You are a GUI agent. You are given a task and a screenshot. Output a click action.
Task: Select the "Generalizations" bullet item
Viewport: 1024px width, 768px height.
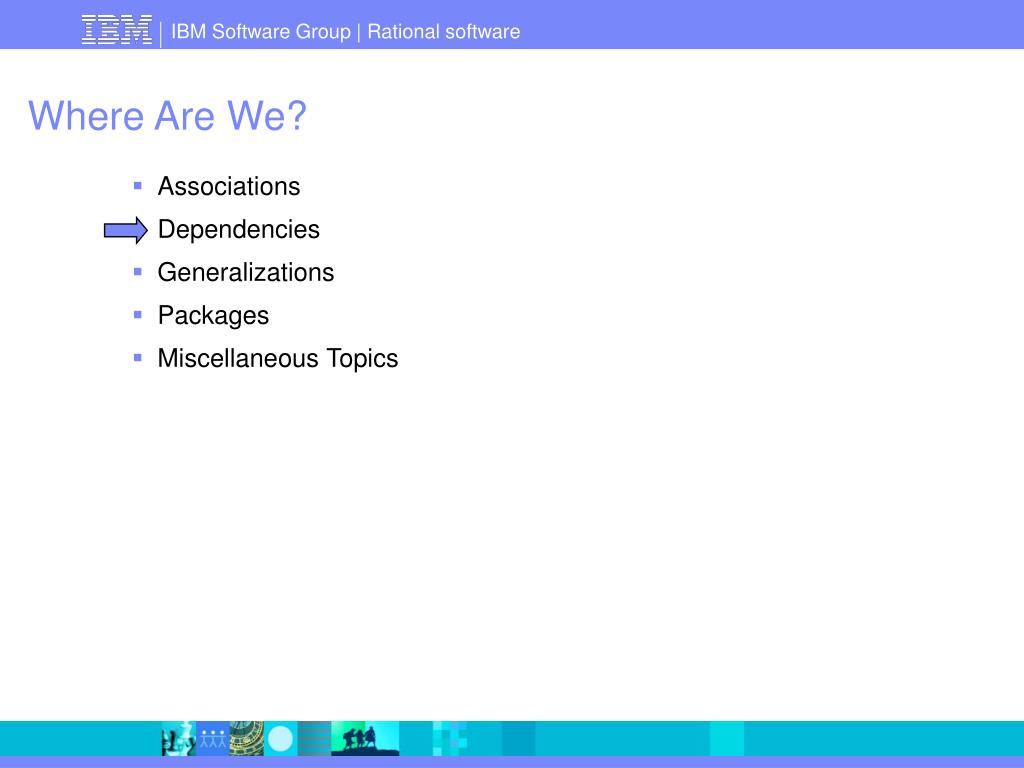246,272
